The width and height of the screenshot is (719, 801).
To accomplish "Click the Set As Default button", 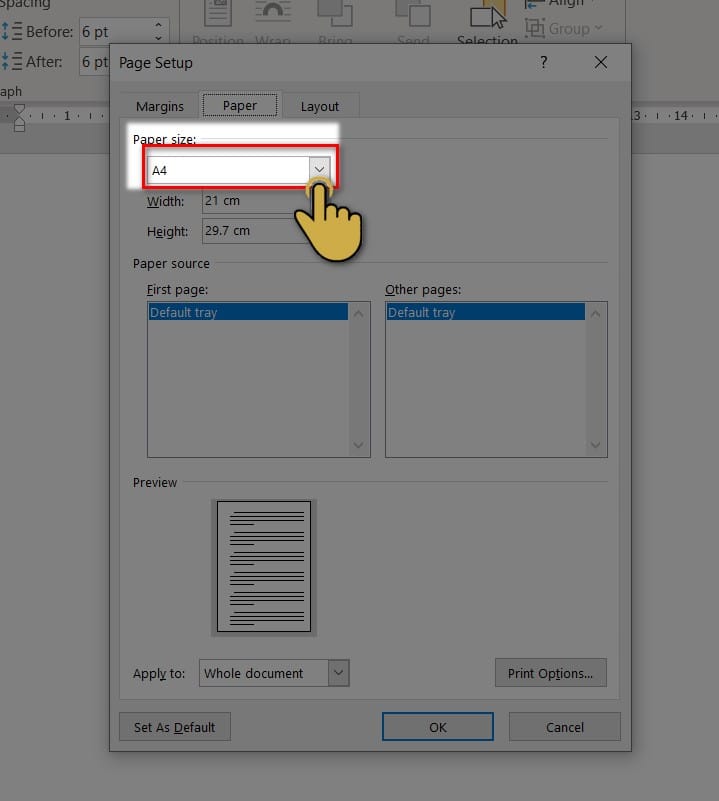I will tap(175, 727).
